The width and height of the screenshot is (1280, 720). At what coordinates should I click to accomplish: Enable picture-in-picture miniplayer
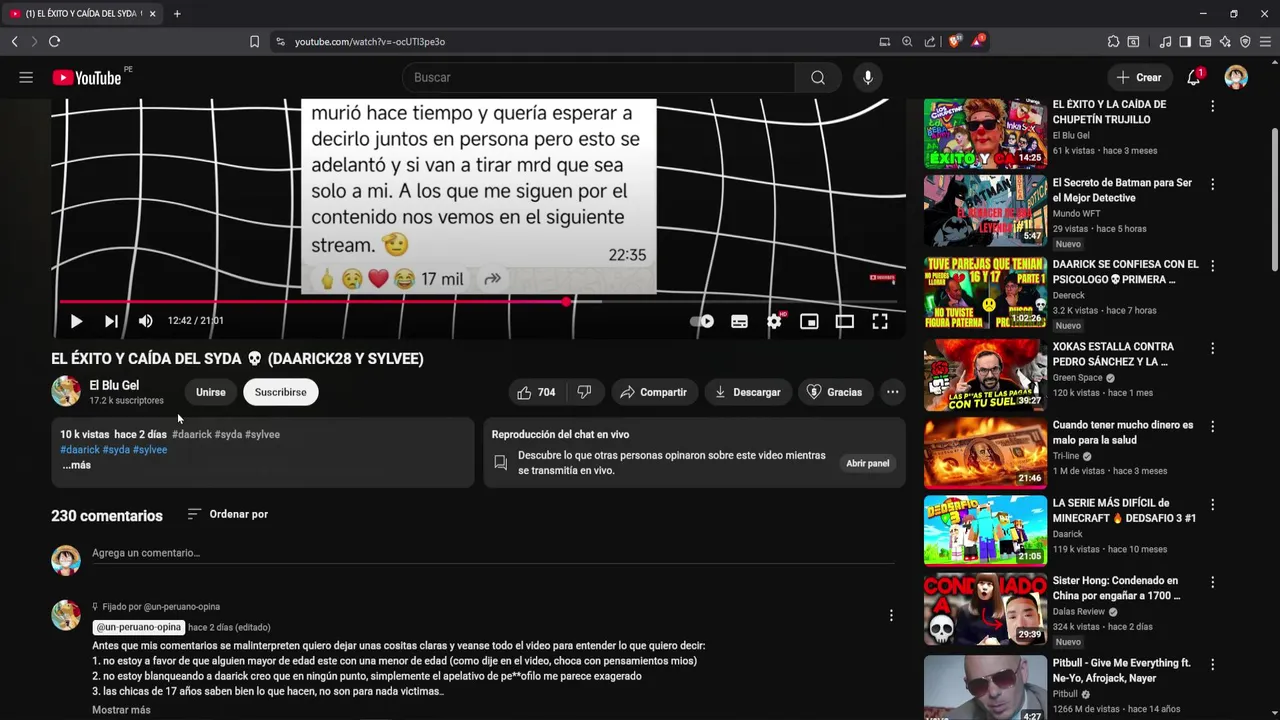point(809,321)
